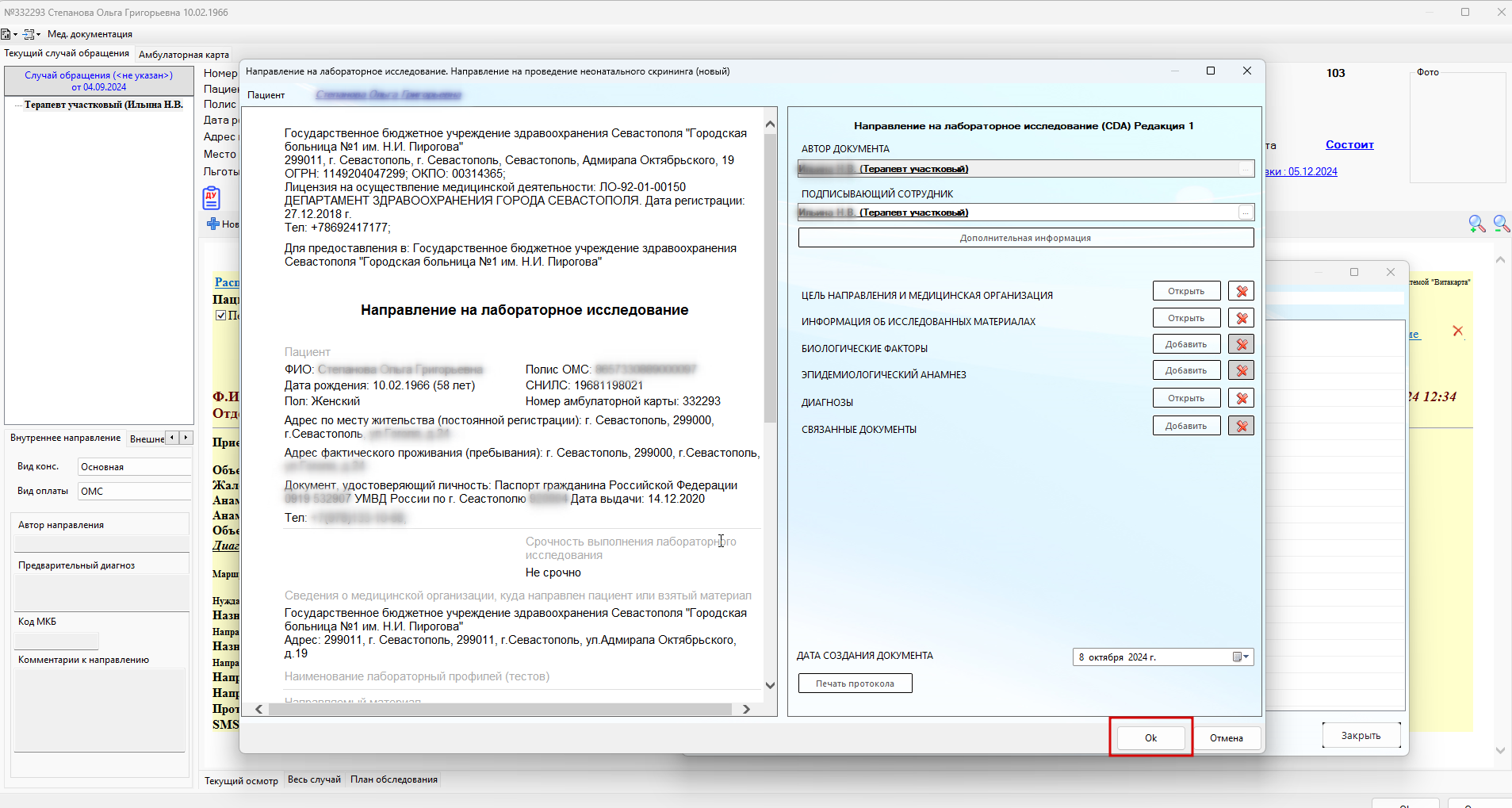
Task: Click the document toolbar icon at top left
Action: pos(6,34)
